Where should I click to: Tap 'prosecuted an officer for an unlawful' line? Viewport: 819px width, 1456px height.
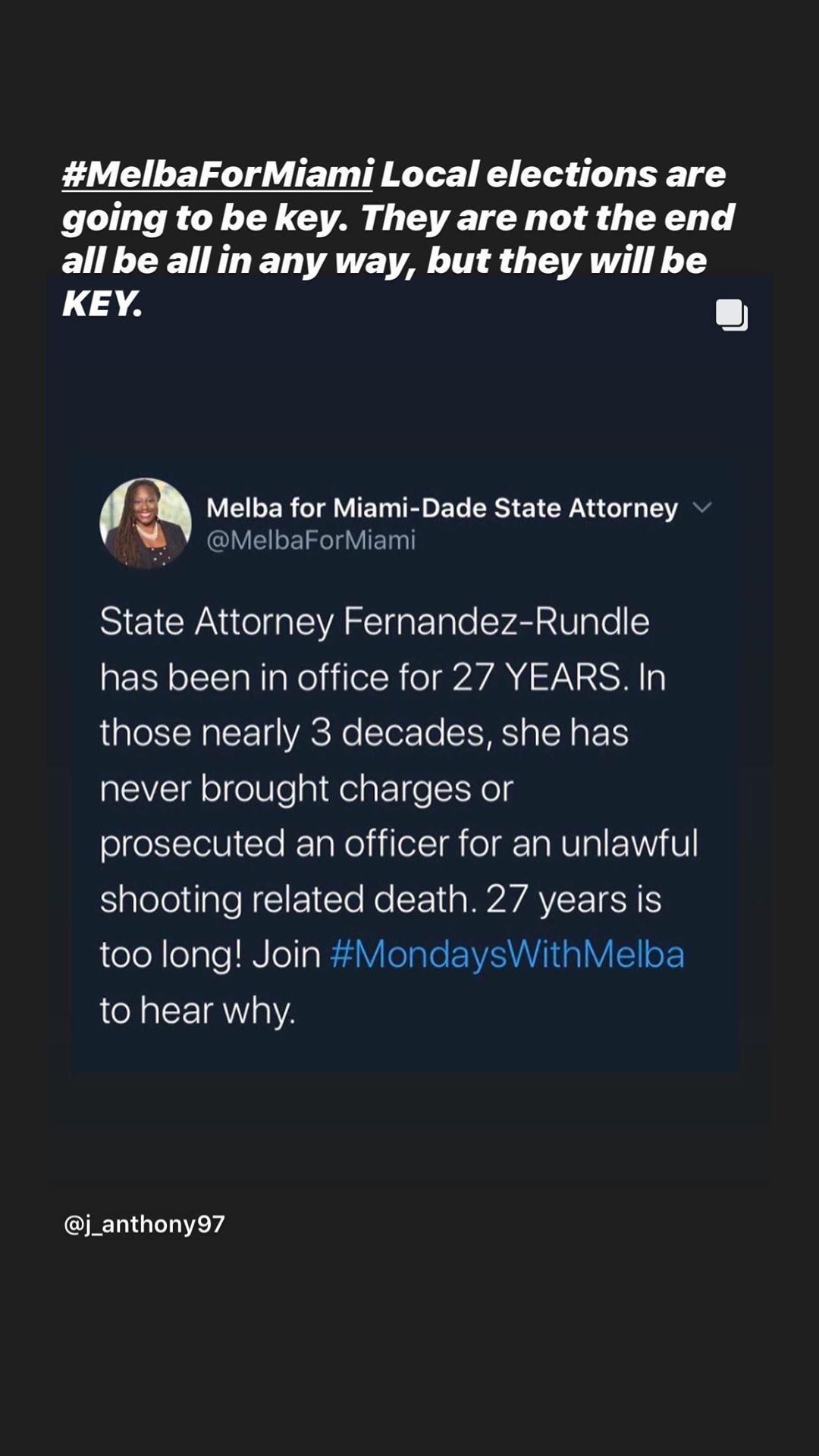click(x=399, y=843)
